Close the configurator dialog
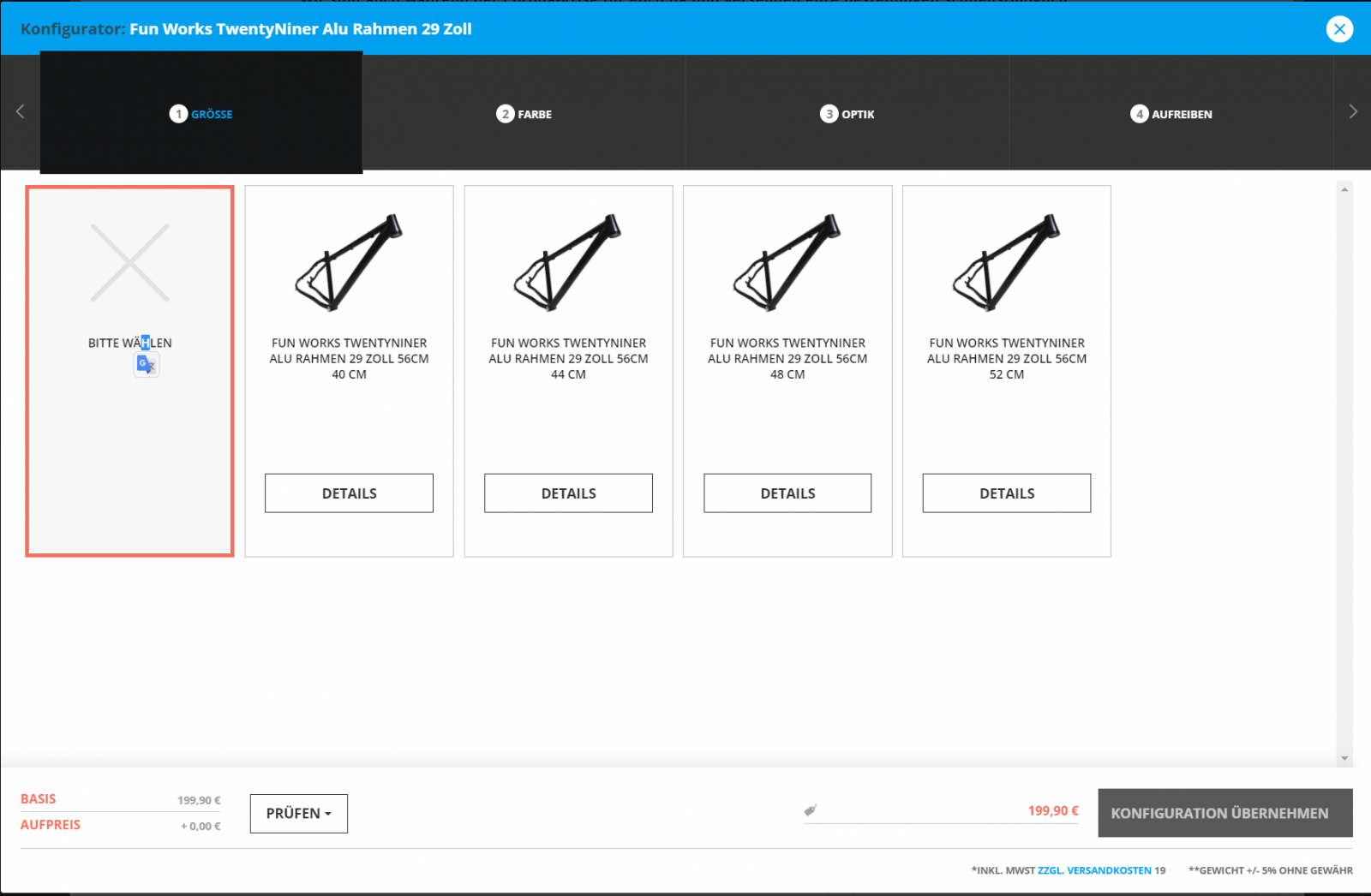 click(x=1339, y=29)
